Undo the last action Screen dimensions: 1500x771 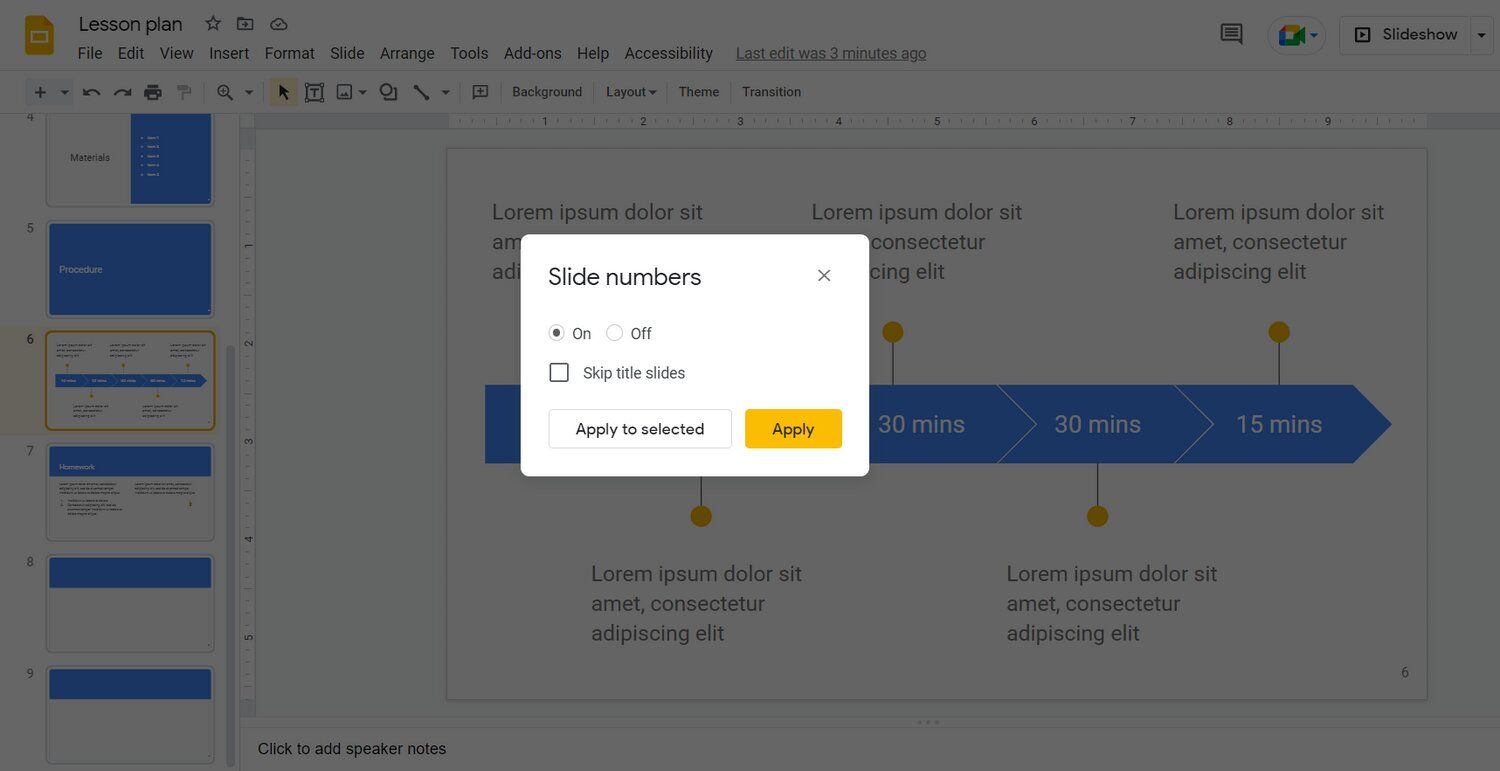tap(91, 92)
